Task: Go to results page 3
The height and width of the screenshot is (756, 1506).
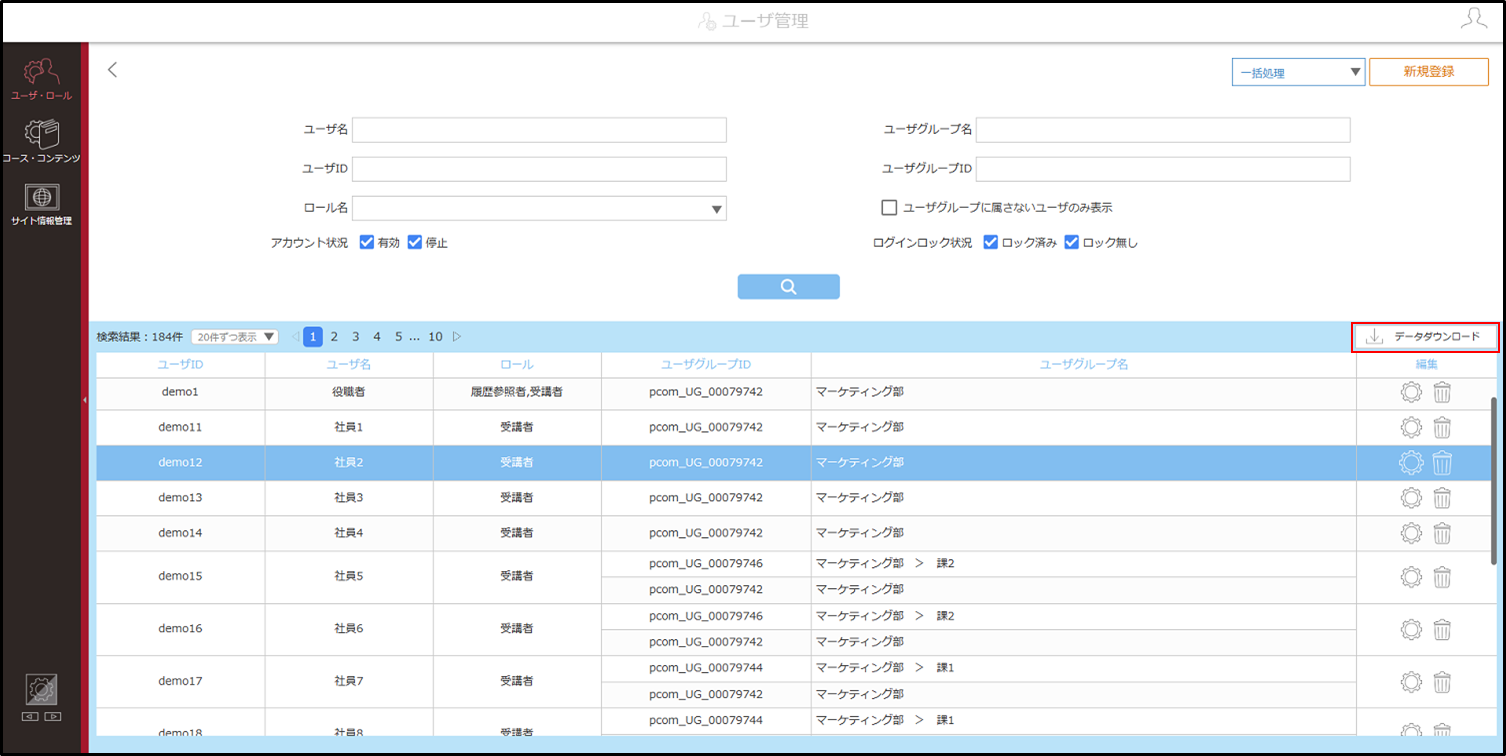Action: pos(355,337)
